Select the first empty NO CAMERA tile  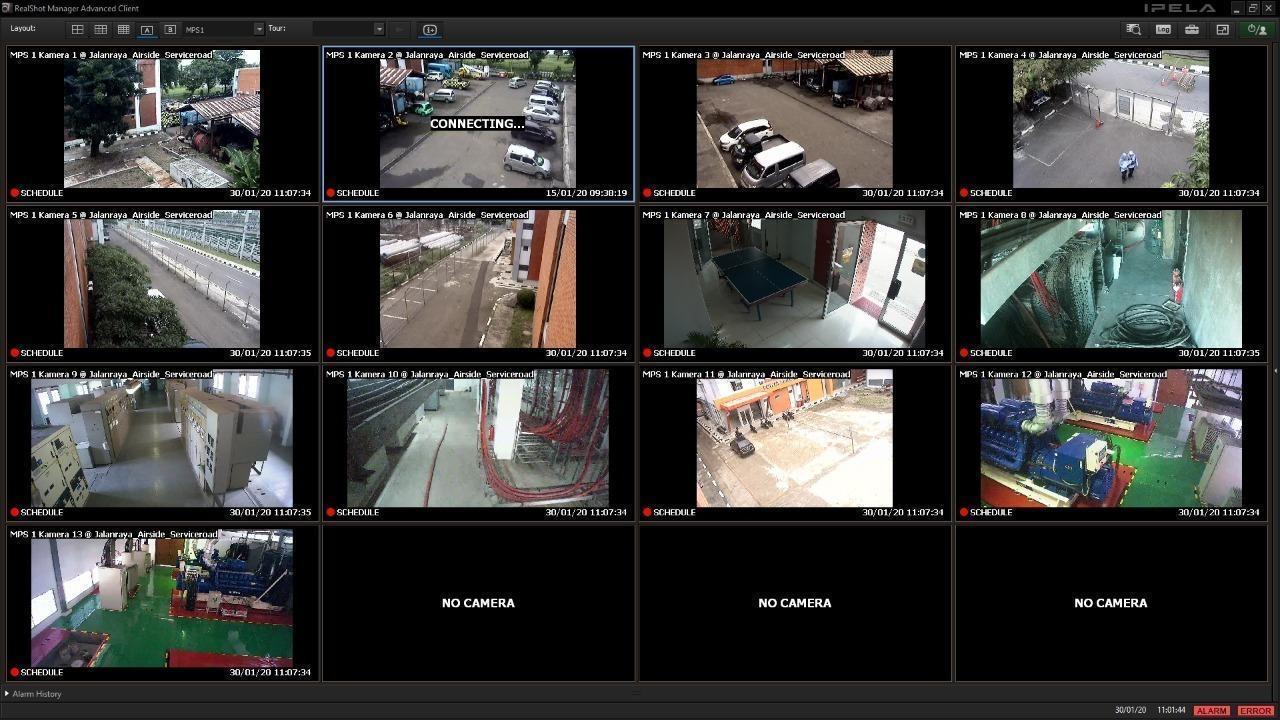(478, 603)
